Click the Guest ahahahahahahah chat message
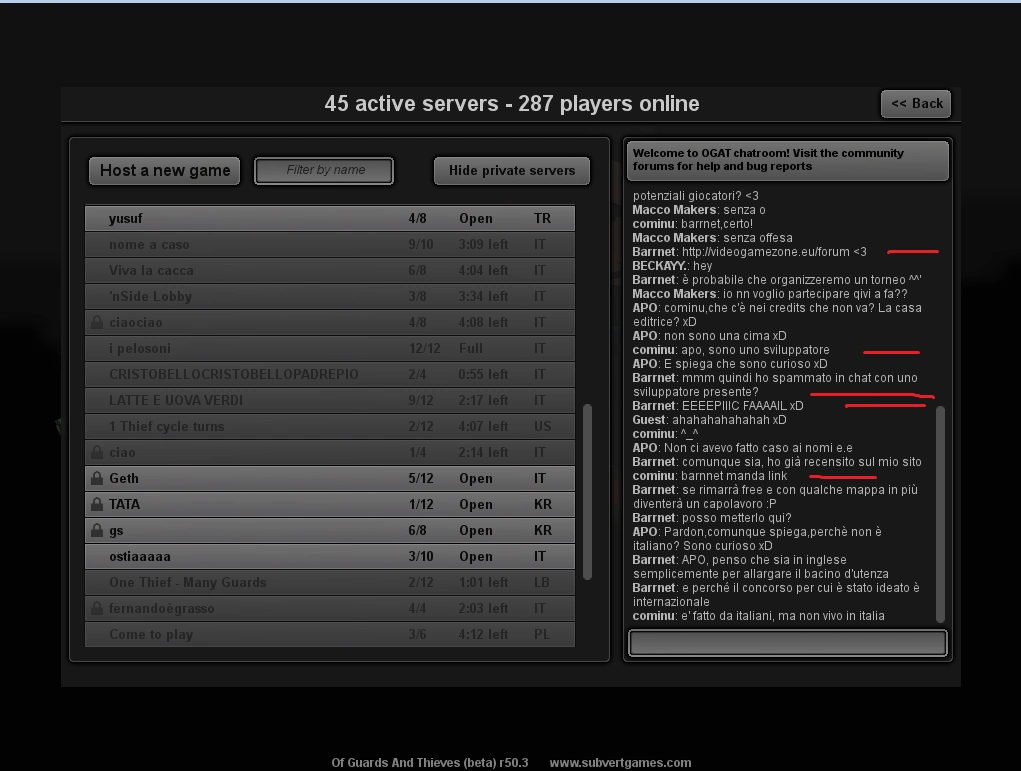The width and height of the screenshot is (1021, 771). (709, 420)
